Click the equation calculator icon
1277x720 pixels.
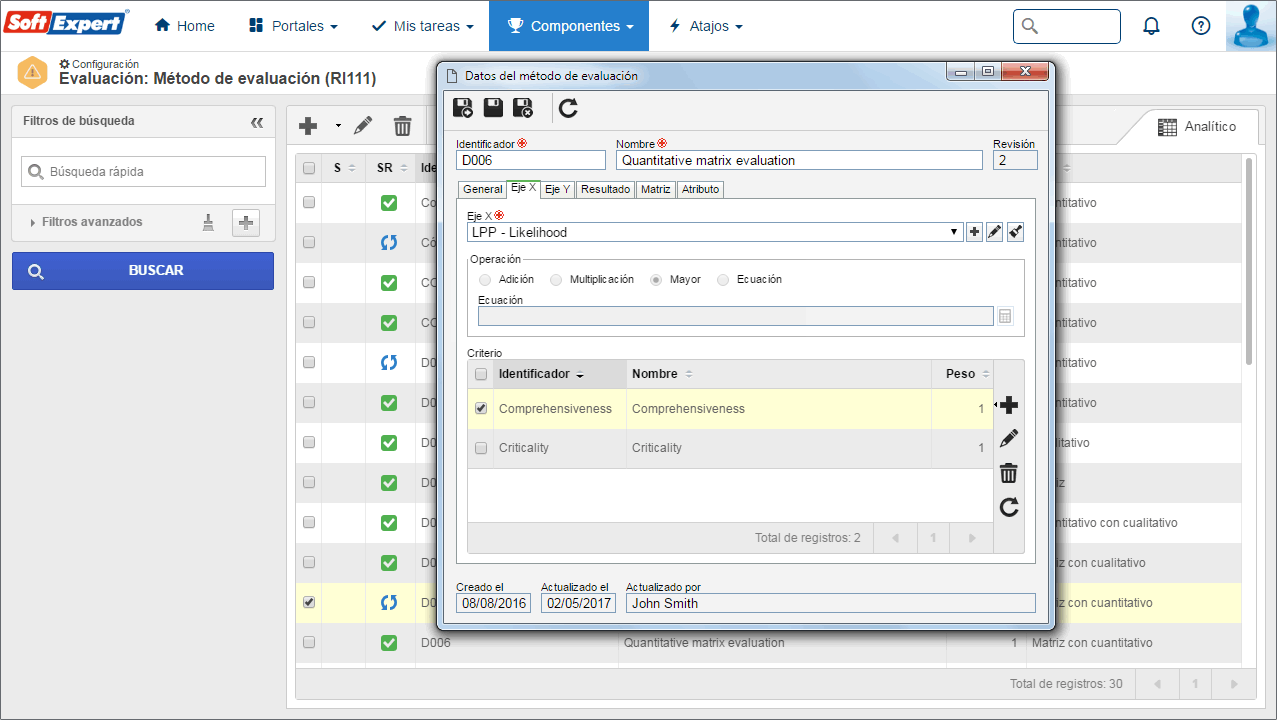[1005, 316]
